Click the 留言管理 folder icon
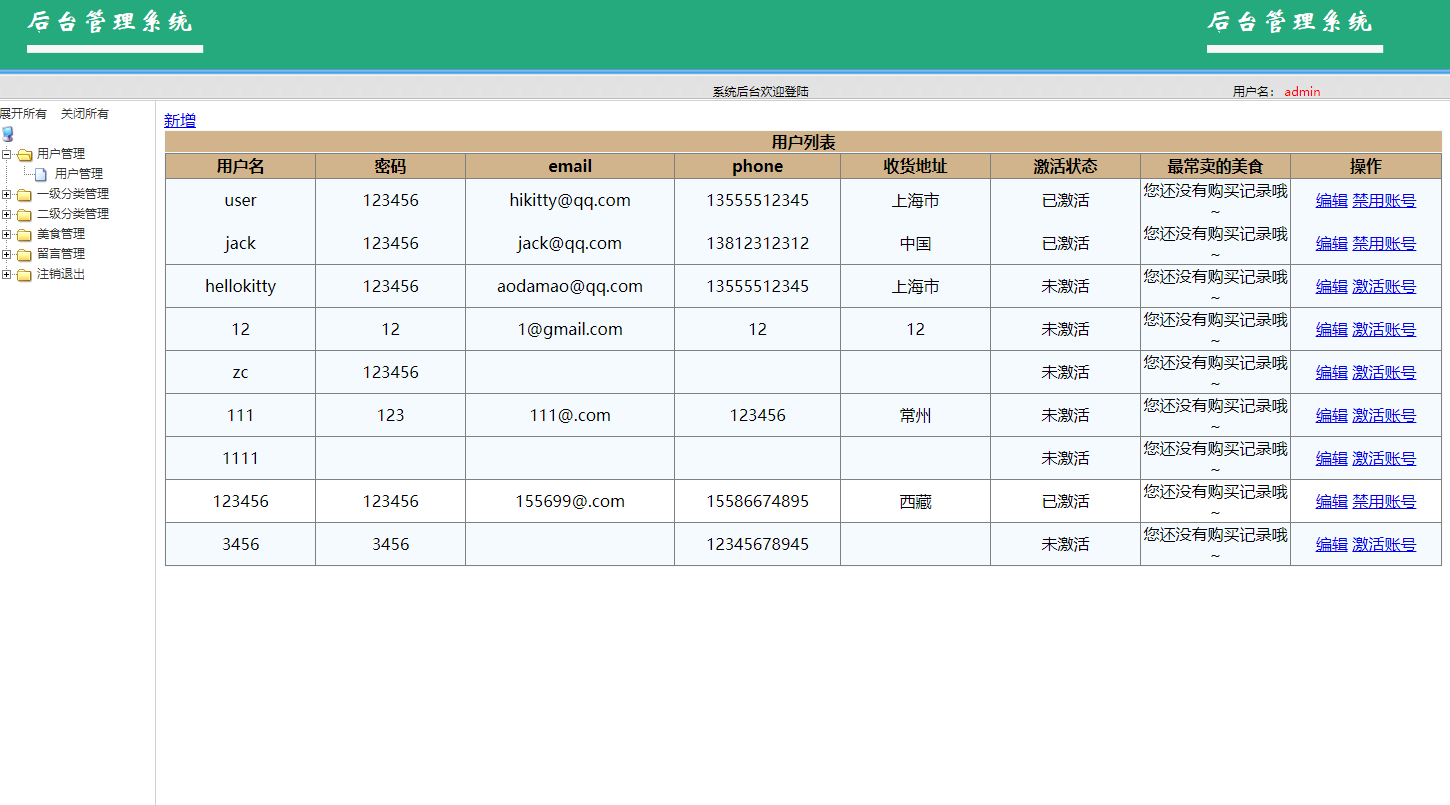 (24, 253)
